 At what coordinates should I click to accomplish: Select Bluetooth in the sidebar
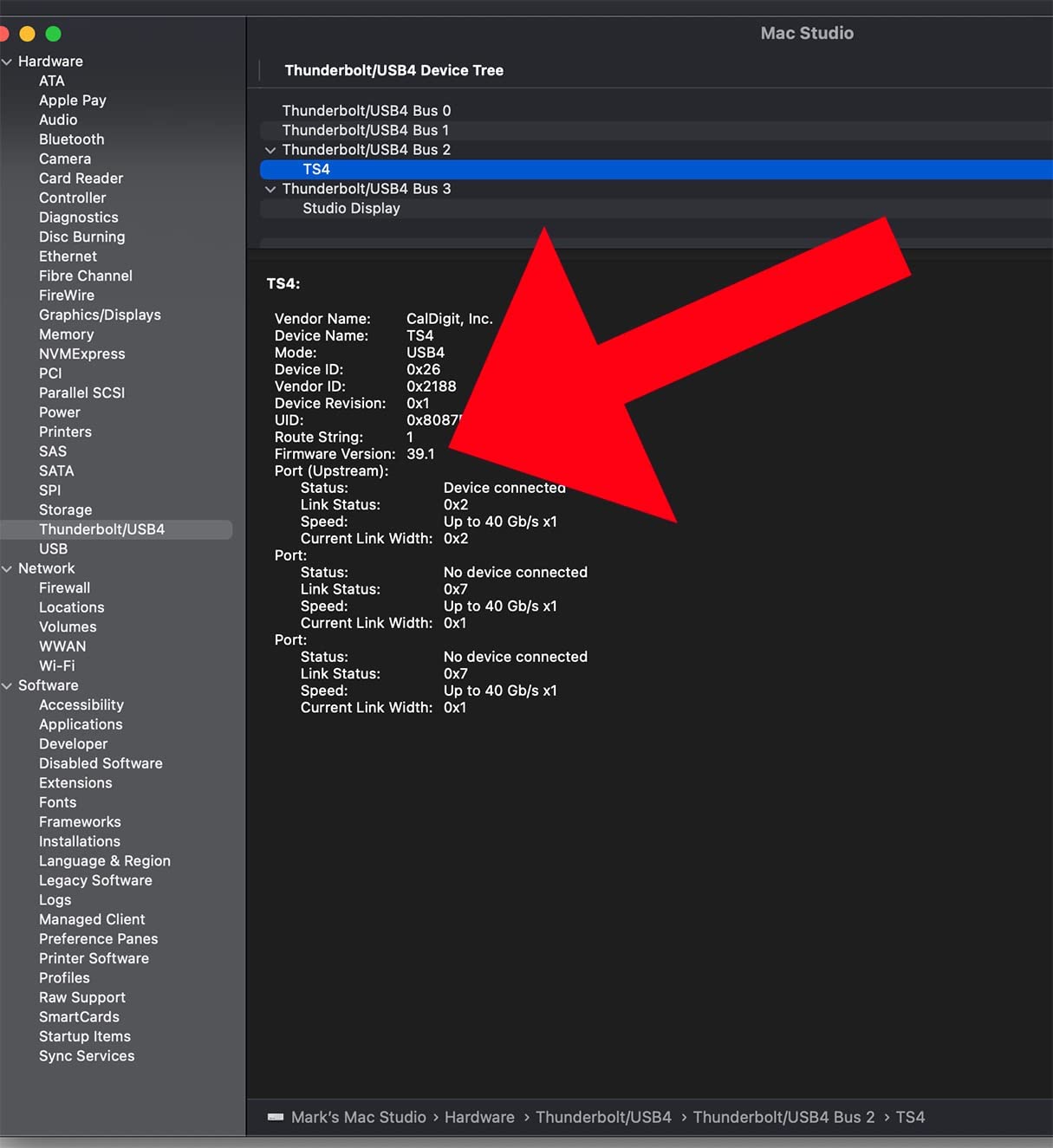(72, 139)
